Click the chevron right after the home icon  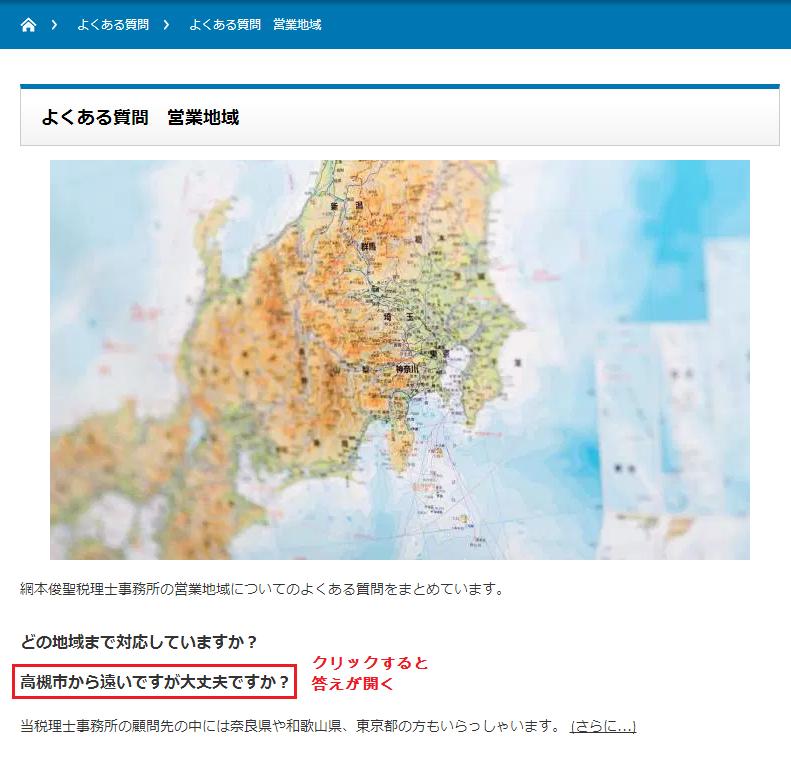click(x=54, y=25)
